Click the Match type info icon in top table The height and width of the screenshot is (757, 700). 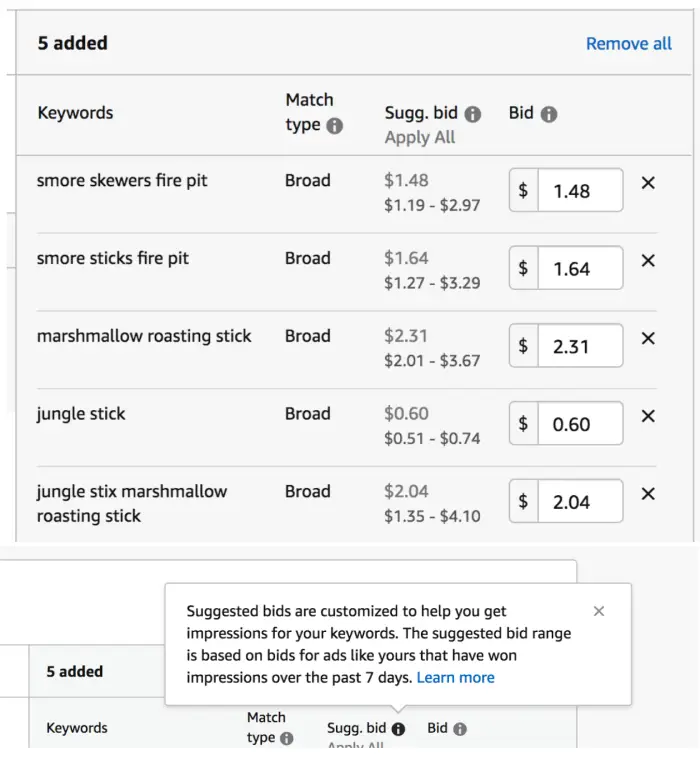[x=335, y=126]
